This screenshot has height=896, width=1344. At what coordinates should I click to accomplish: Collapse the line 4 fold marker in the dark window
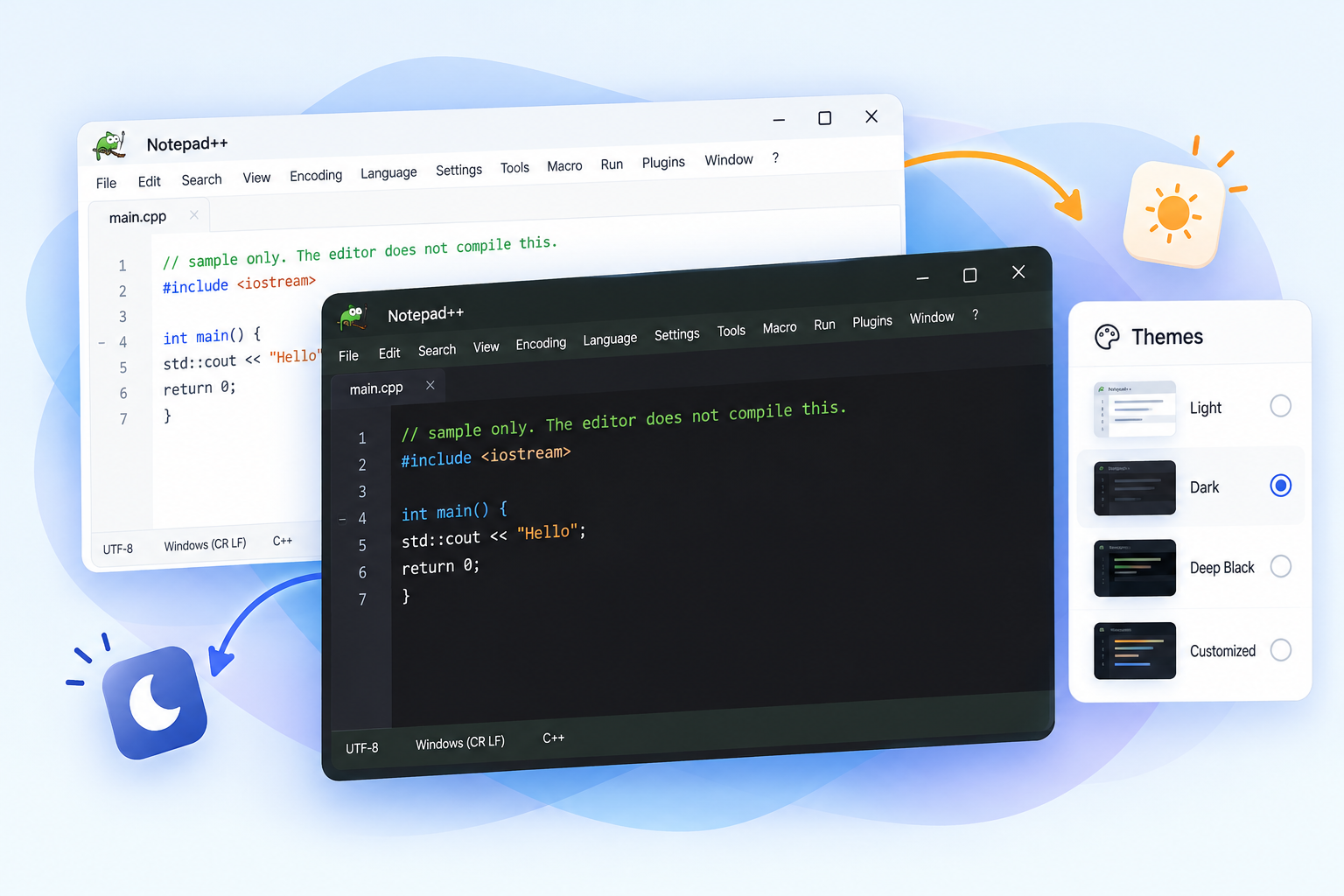click(x=342, y=520)
